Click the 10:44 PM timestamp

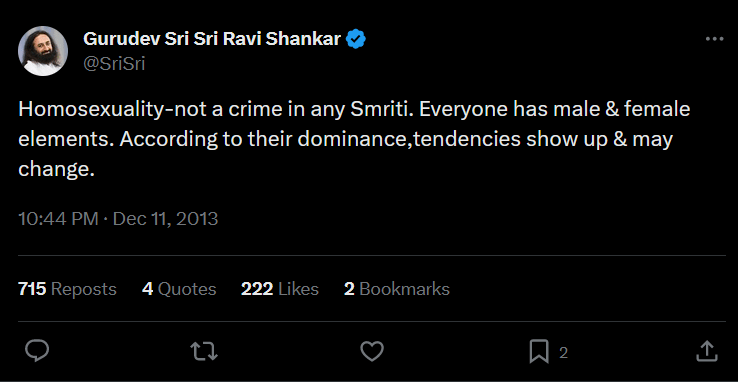[58, 219]
